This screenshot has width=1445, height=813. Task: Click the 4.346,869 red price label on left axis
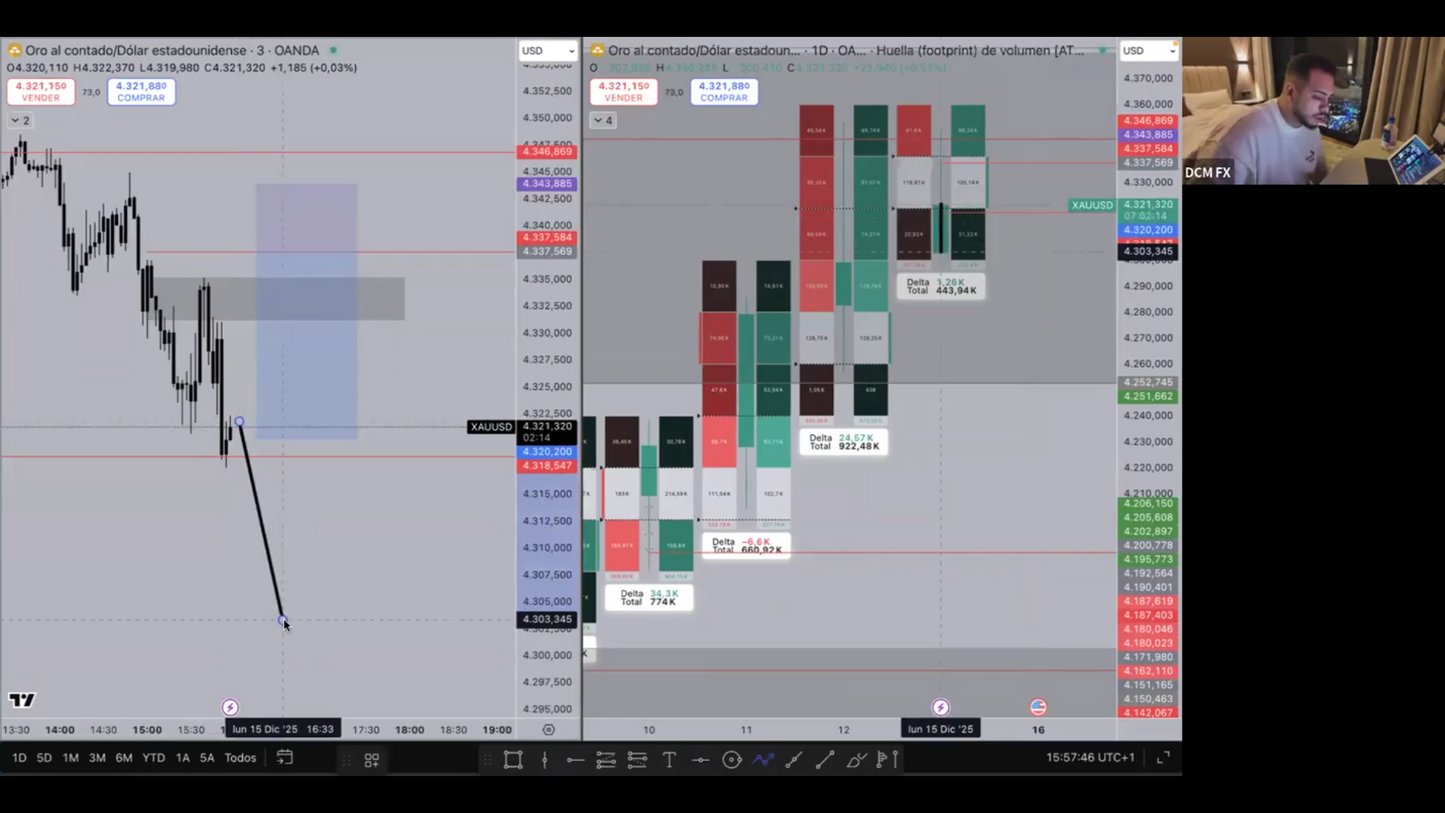[547, 152]
